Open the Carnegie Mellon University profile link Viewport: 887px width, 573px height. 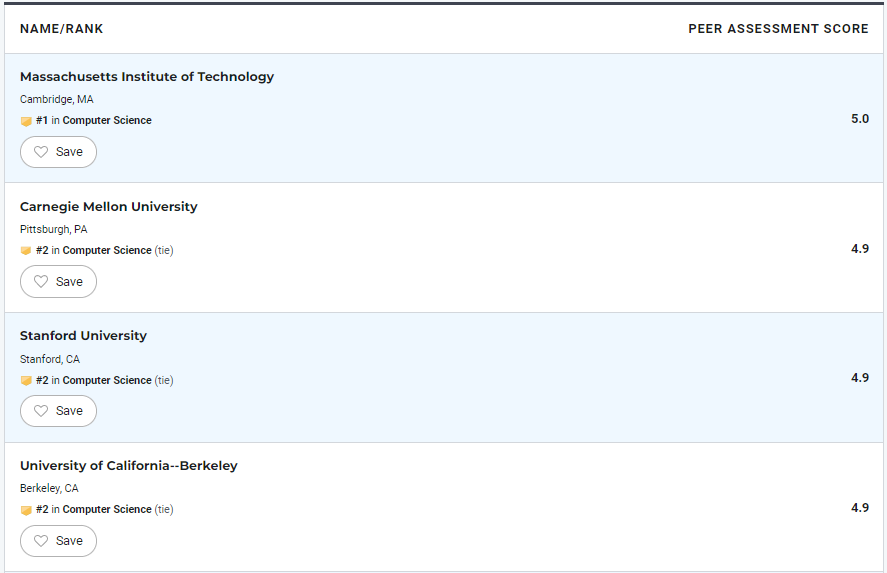(x=109, y=206)
